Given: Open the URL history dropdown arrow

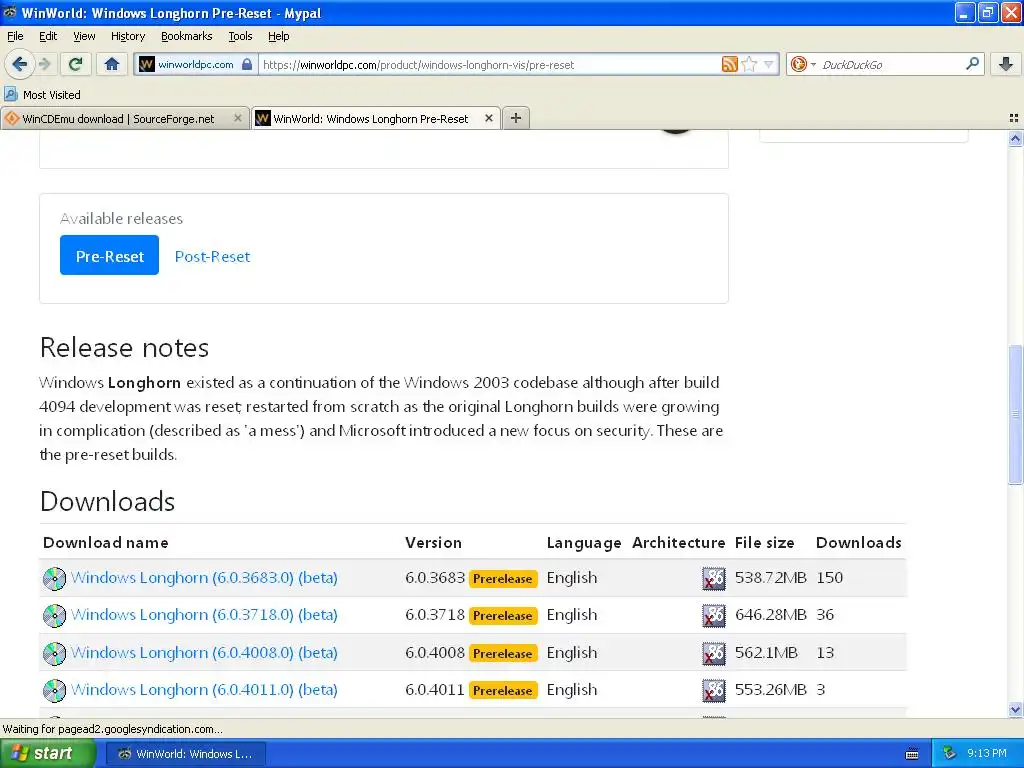Looking at the screenshot, I should [x=768, y=64].
